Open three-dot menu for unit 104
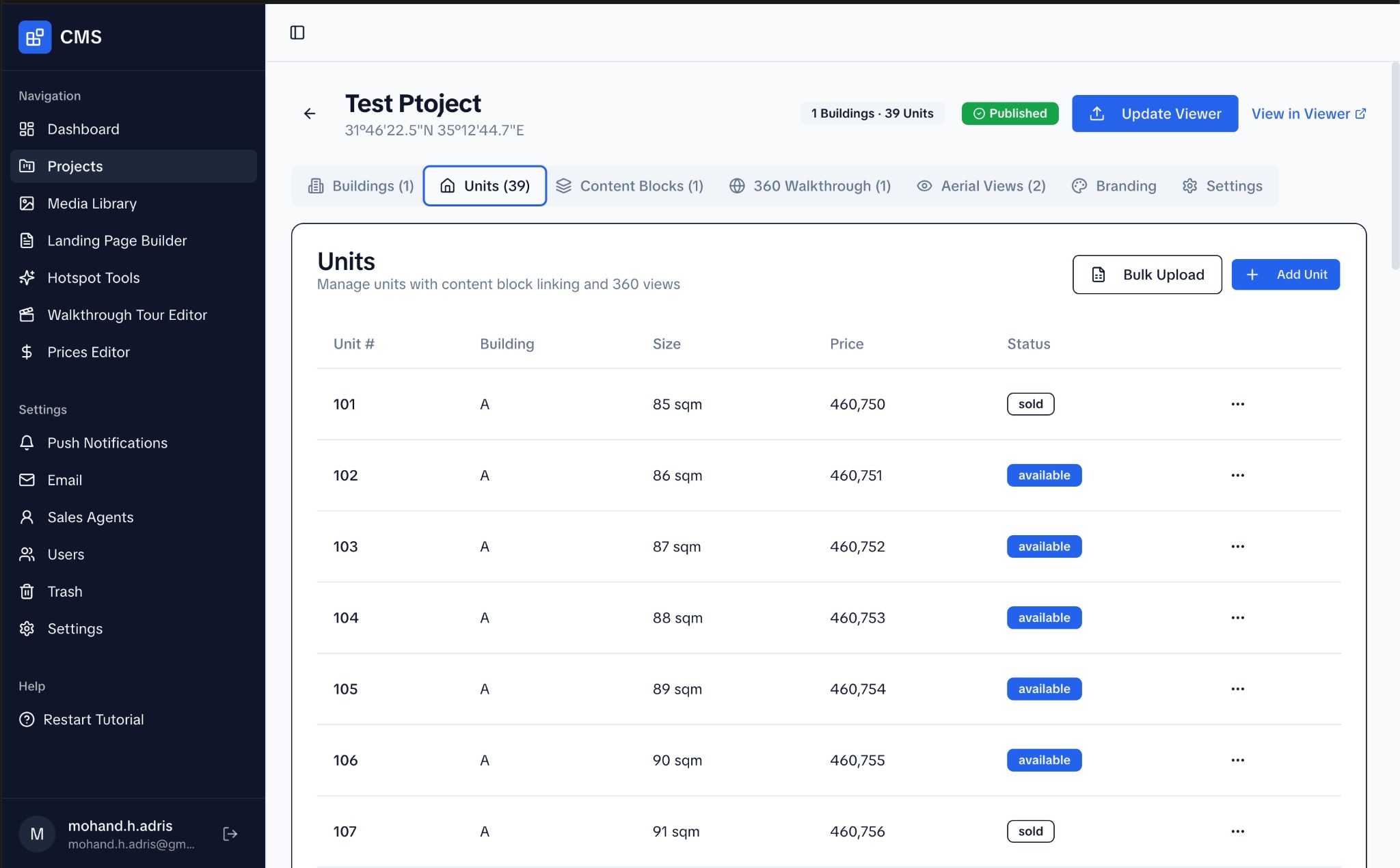 click(x=1237, y=618)
